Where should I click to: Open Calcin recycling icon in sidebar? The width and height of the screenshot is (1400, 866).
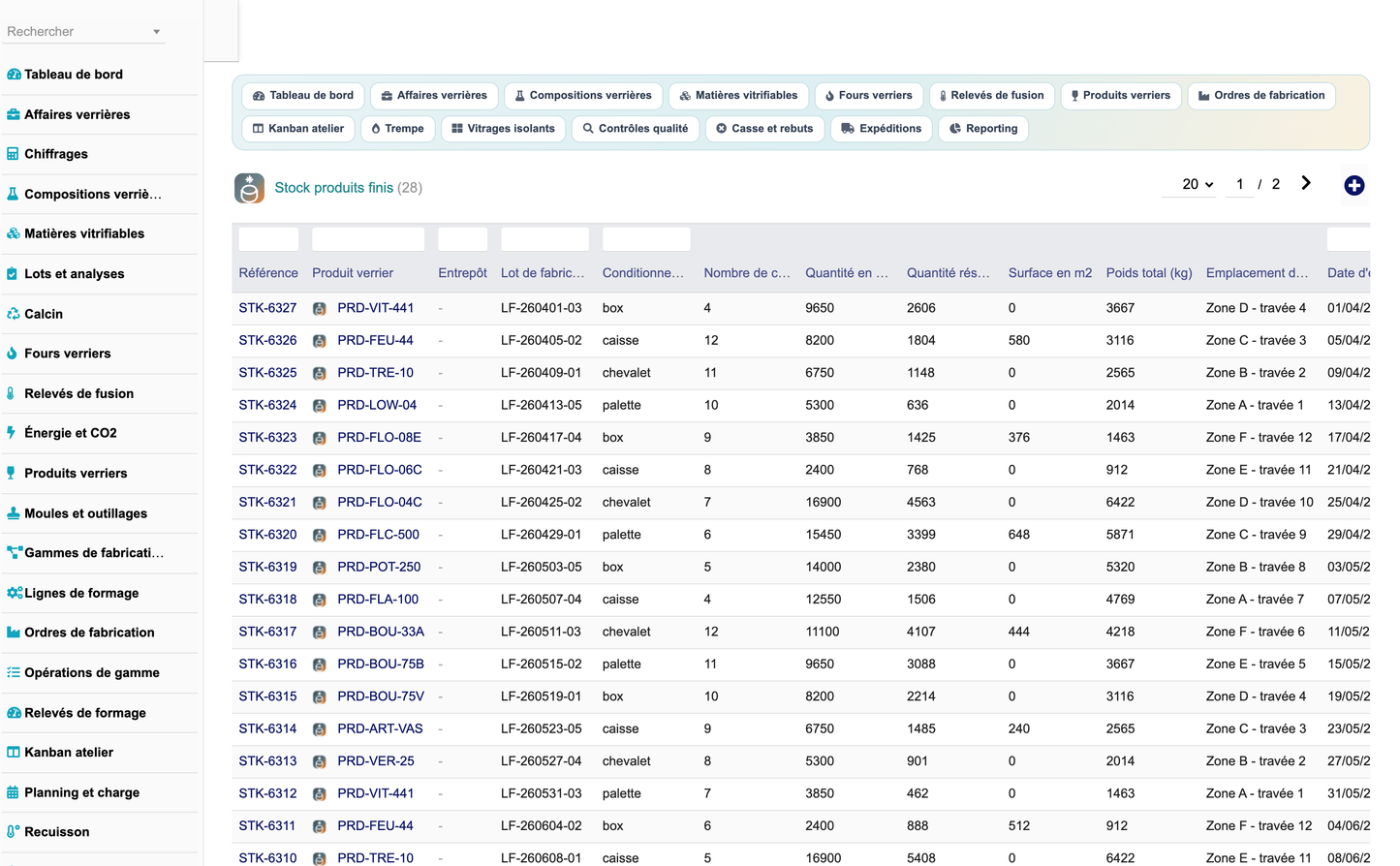tap(13, 314)
